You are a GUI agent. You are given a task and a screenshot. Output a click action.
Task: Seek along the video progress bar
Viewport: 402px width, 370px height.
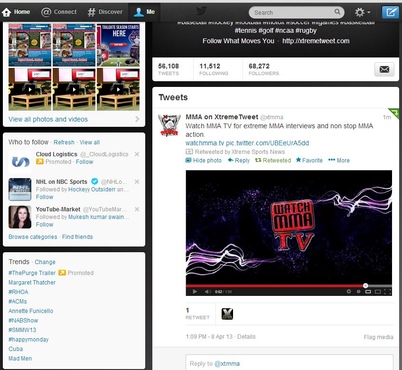tap(289, 286)
